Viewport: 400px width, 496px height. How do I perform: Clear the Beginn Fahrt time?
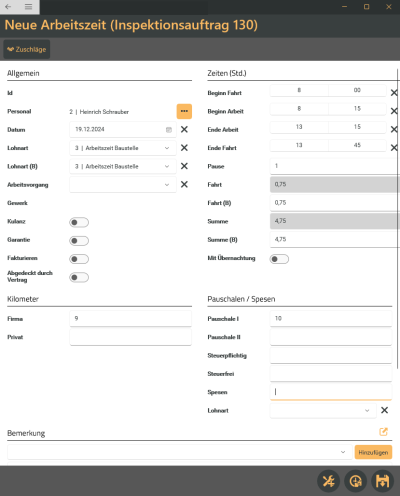tap(394, 93)
